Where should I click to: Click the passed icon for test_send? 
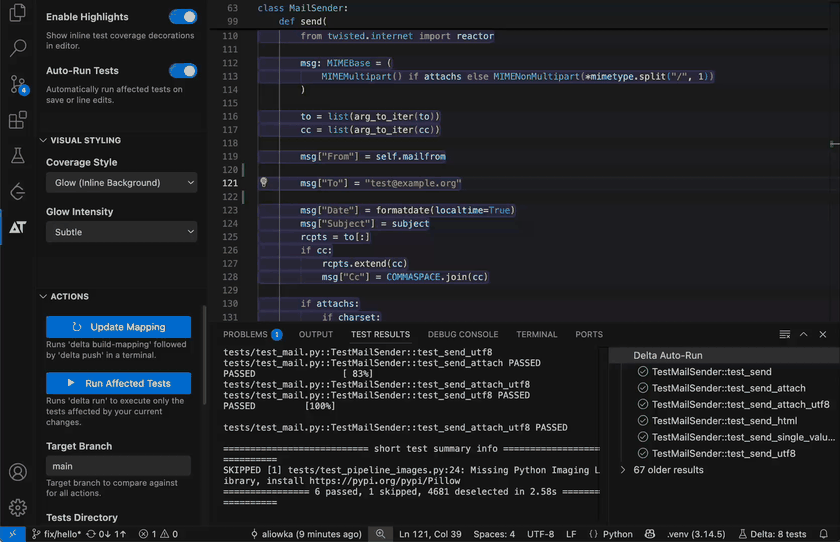click(x=643, y=372)
